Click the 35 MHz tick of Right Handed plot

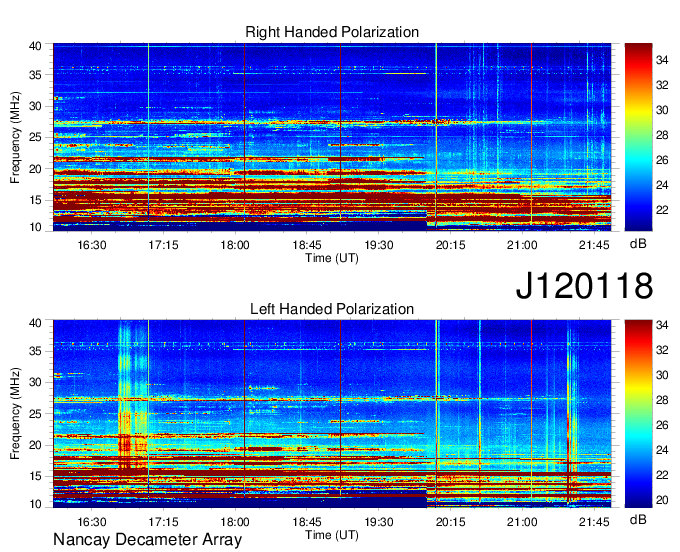pyautogui.click(x=35, y=75)
